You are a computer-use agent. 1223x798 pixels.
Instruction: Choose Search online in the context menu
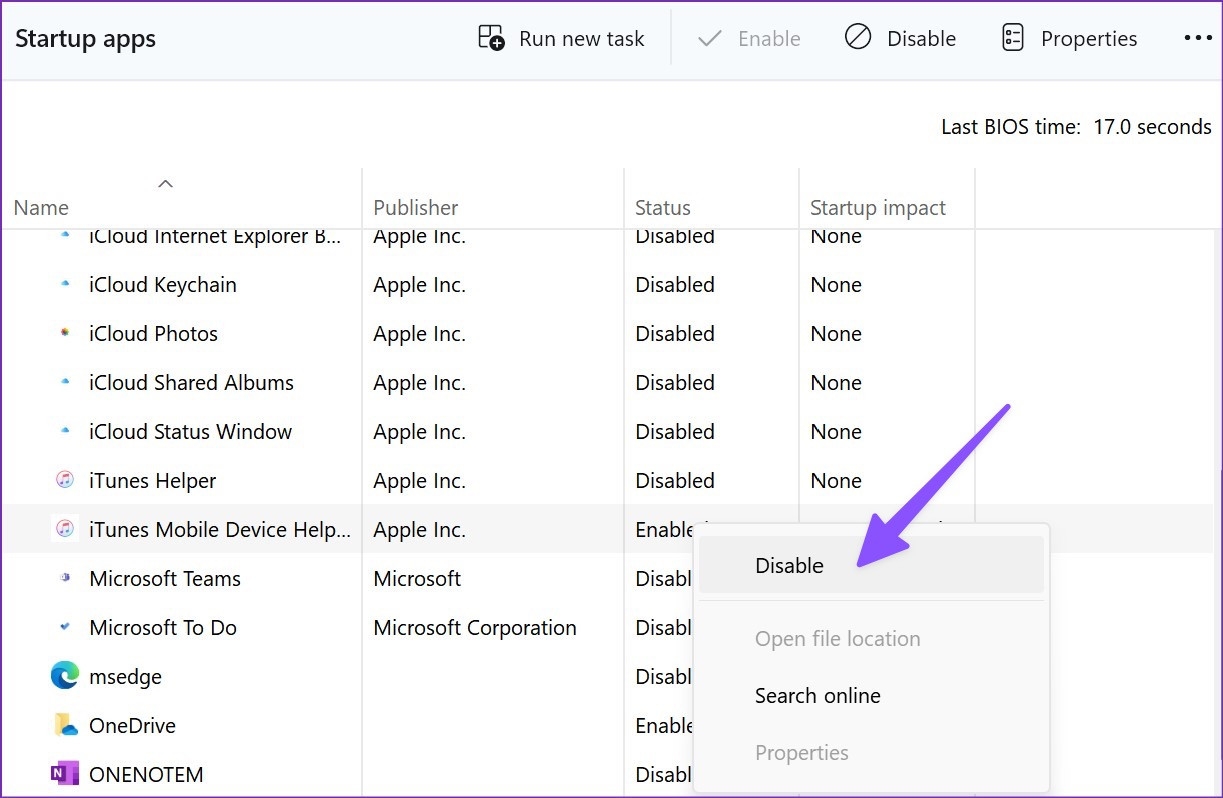coord(817,695)
